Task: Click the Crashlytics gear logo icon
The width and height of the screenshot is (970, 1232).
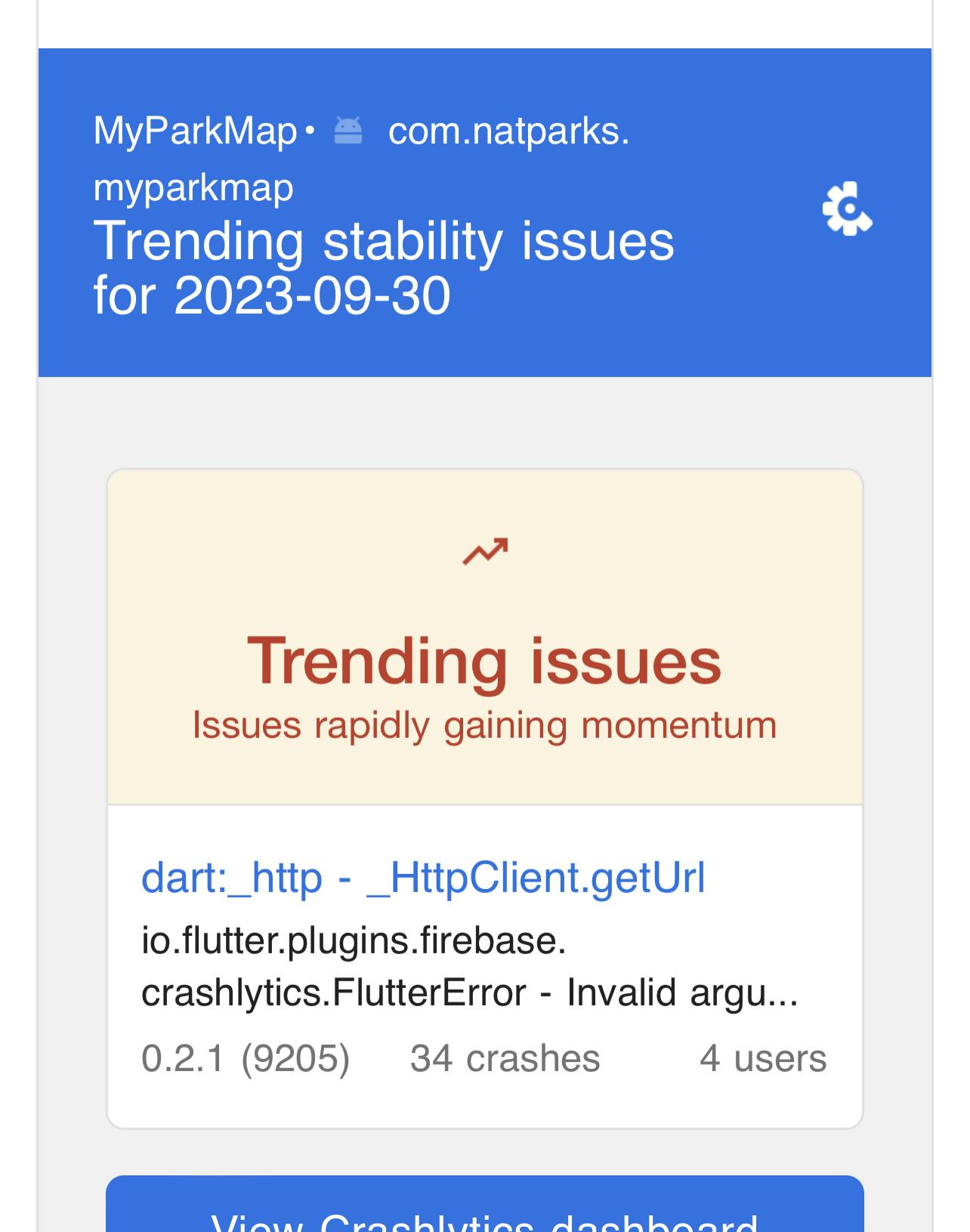Action: [847, 208]
